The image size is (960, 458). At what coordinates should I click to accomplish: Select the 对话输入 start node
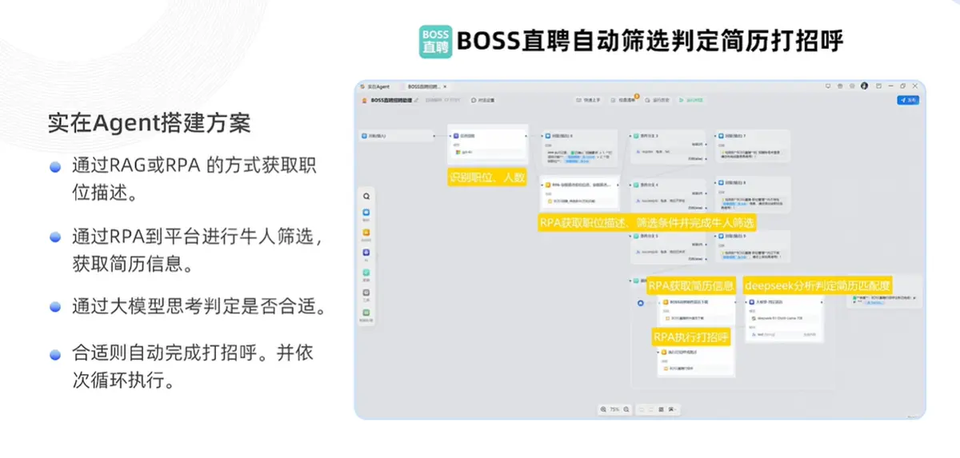pos(397,136)
